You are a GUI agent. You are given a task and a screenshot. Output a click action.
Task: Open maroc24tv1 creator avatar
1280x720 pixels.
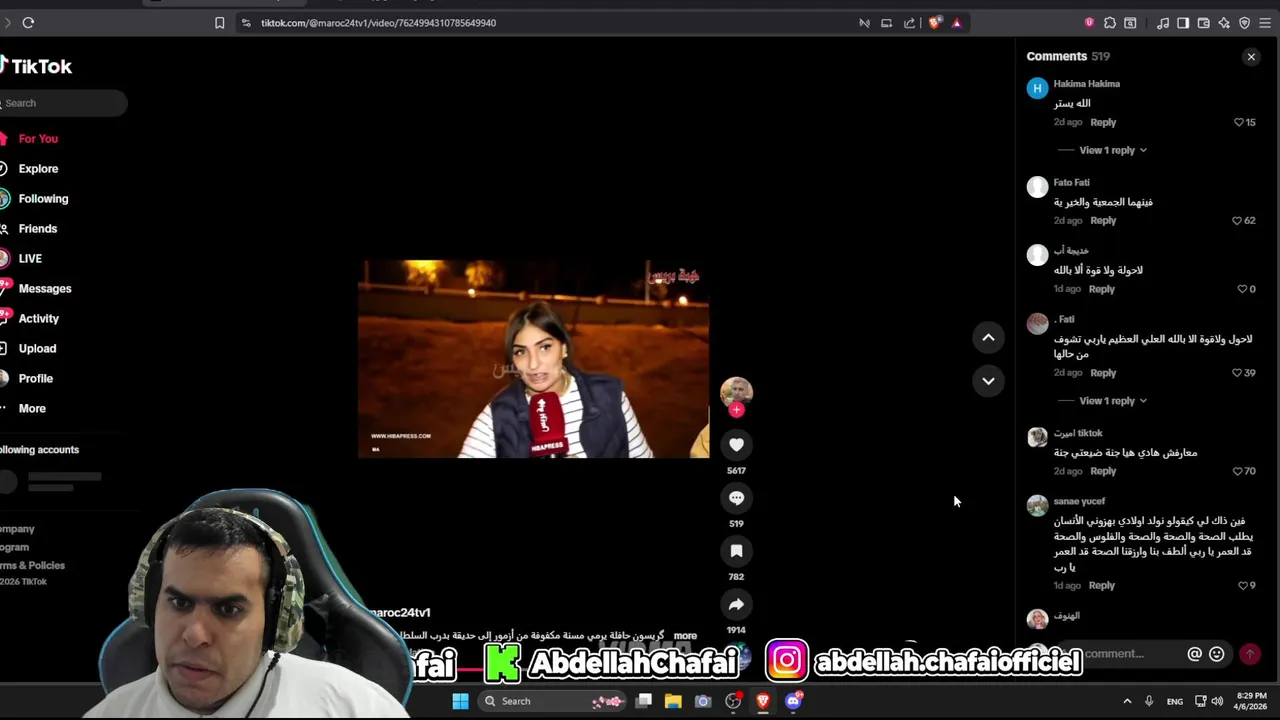(x=736, y=391)
